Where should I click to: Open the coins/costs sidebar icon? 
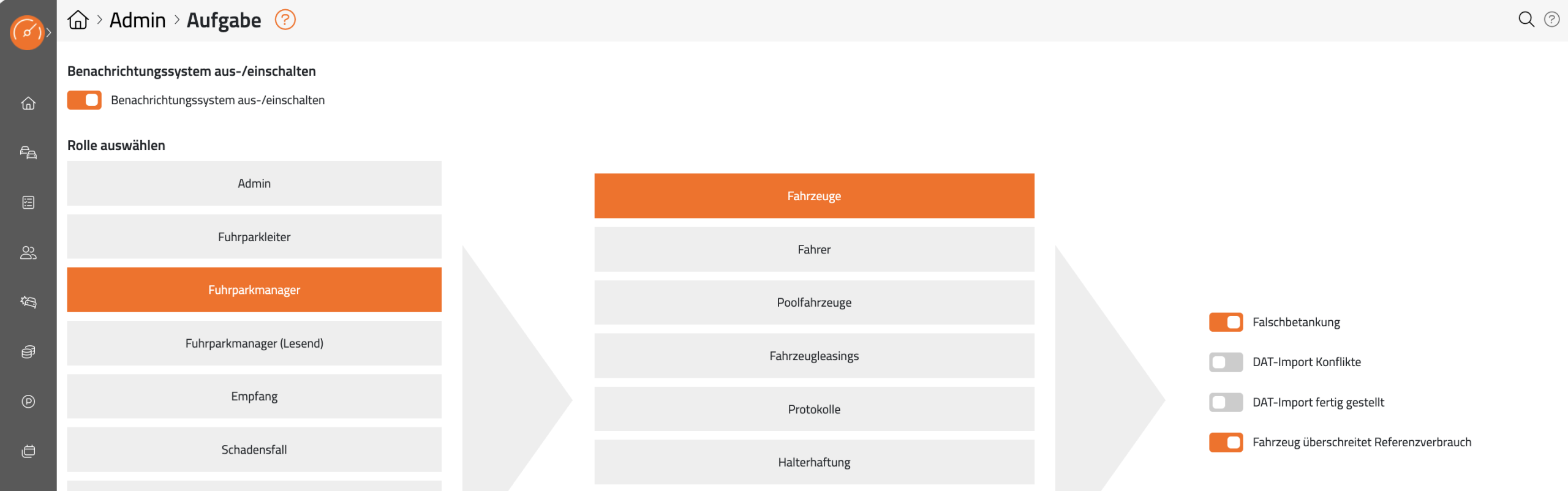pyautogui.click(x=28, y=351)
